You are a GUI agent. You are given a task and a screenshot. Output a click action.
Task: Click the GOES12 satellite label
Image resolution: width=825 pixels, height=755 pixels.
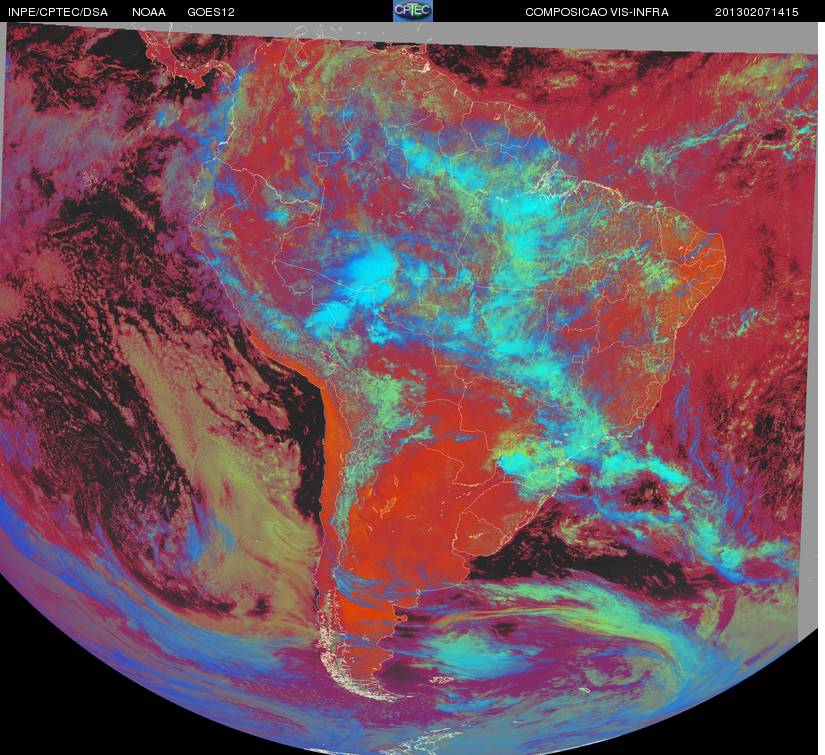click(211, 12)
